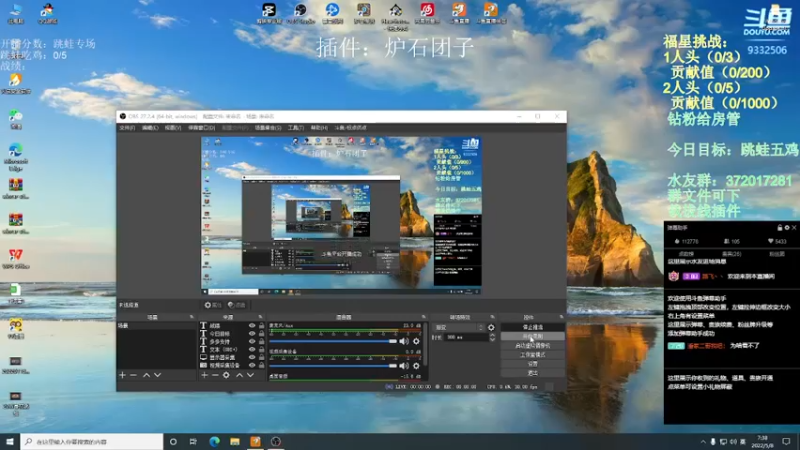Viewport: 800px width, 450px height.
Task: Open Task View on the taskbar
Action: tap(193, 441)
